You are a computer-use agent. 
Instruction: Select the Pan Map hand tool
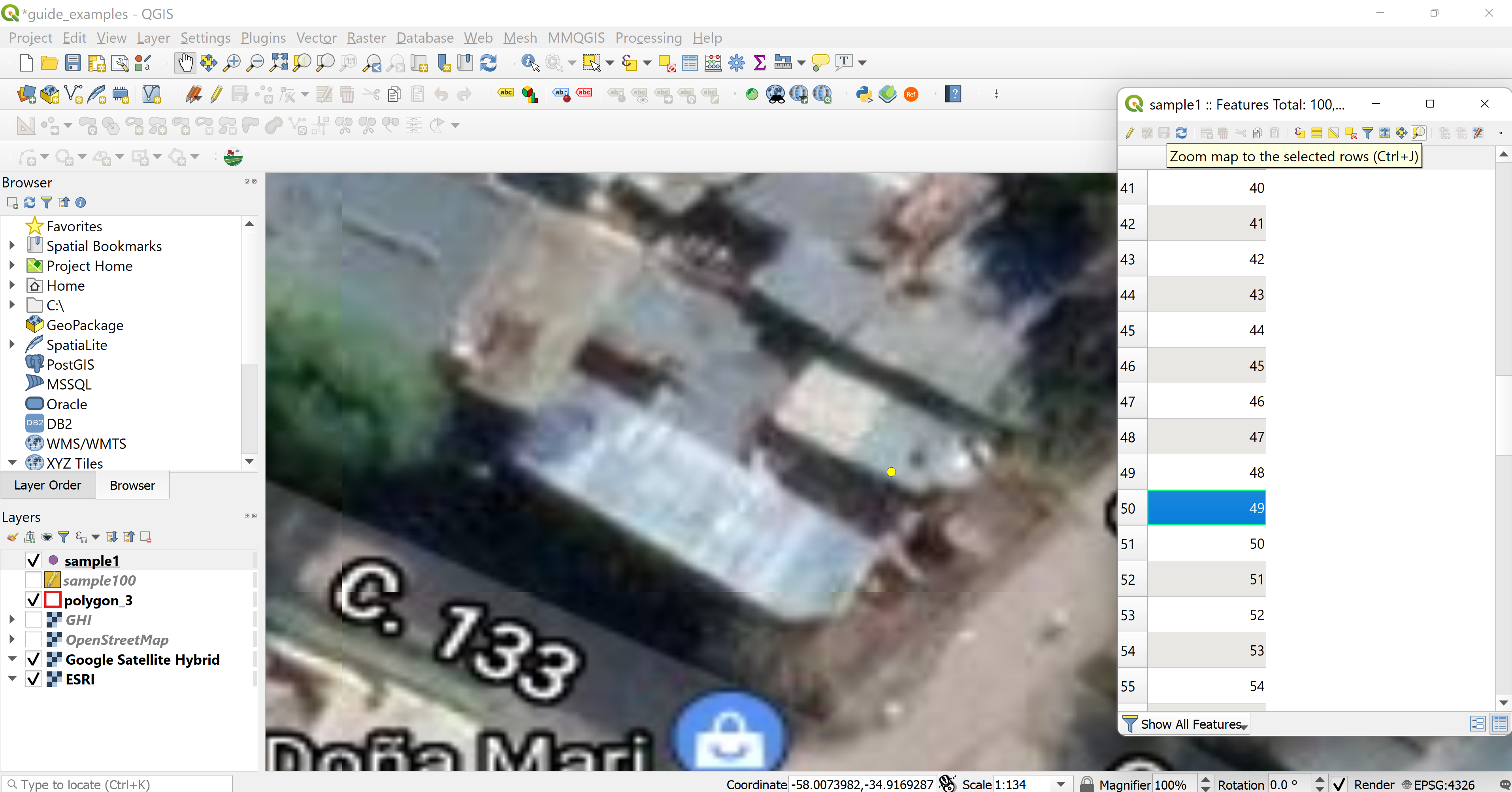(x=185, y=62)
